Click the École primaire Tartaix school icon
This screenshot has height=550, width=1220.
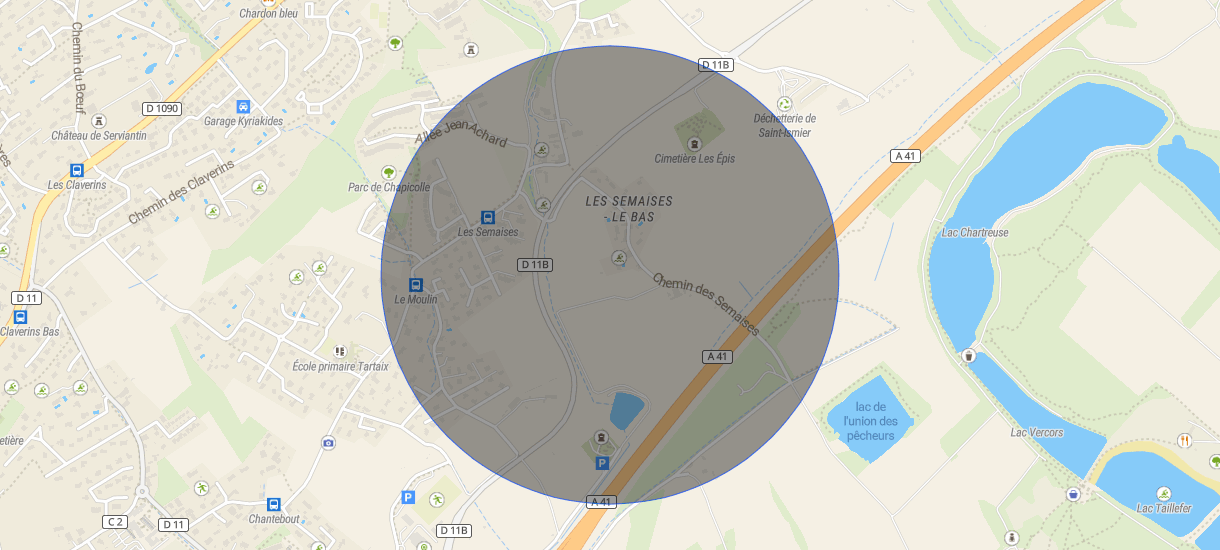tap(340, 351)
